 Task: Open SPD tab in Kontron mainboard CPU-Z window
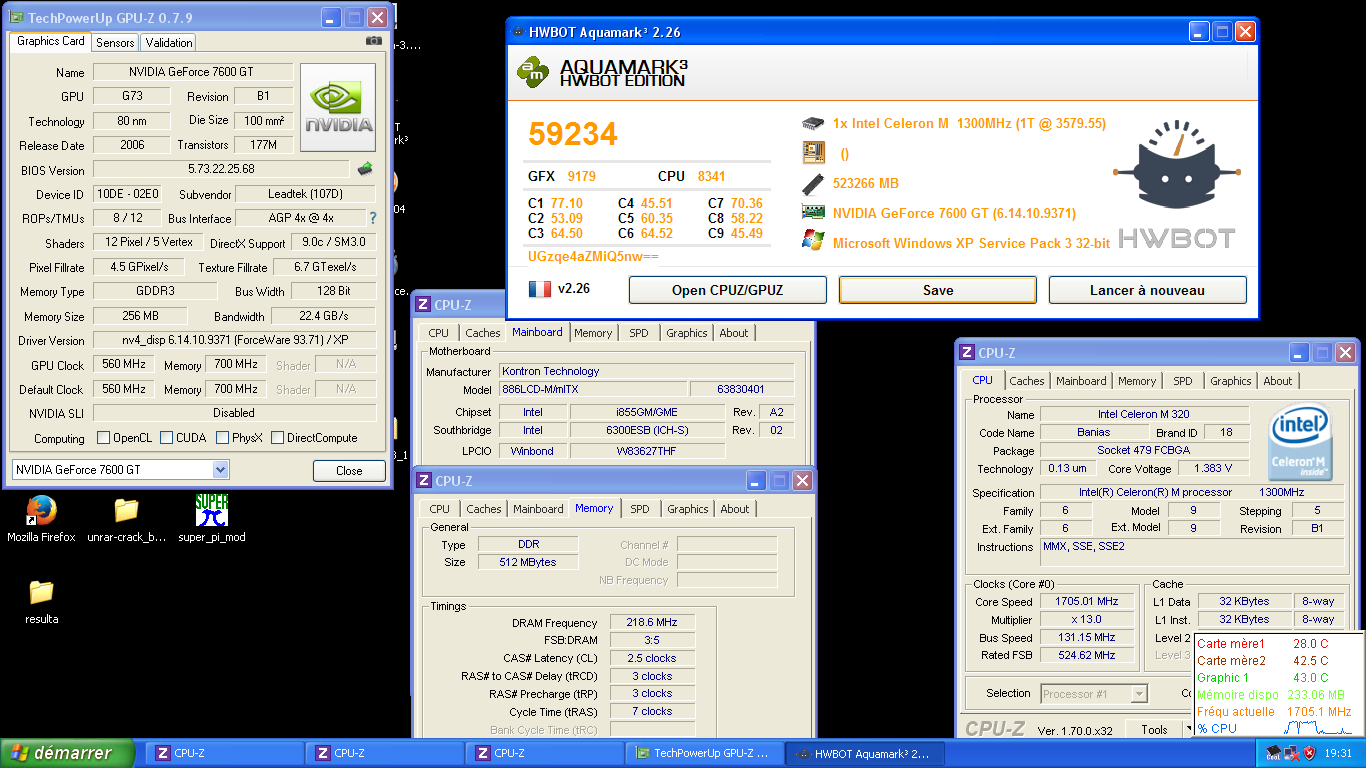point(639,333)
